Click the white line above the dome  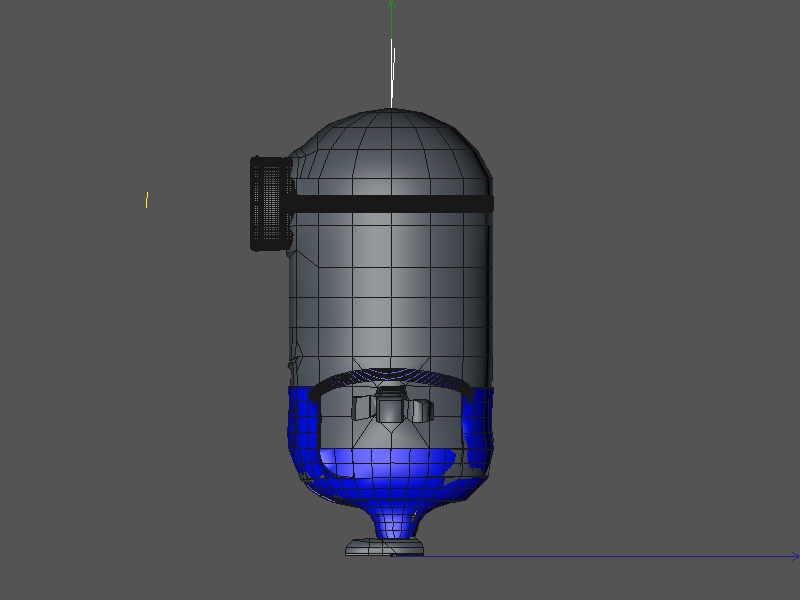pyautogui.click(x=392, y=73)
